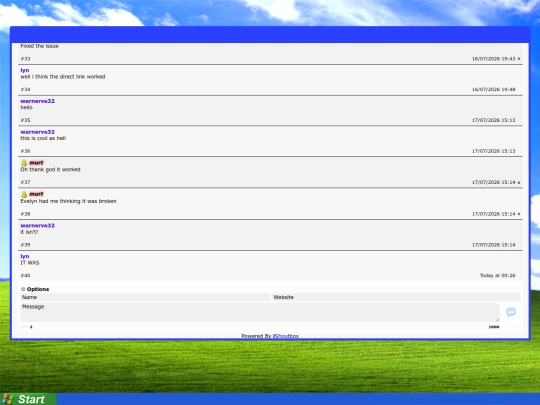Select post number #34
Viewport: 540px width, 405px height.
pos(25,90)
